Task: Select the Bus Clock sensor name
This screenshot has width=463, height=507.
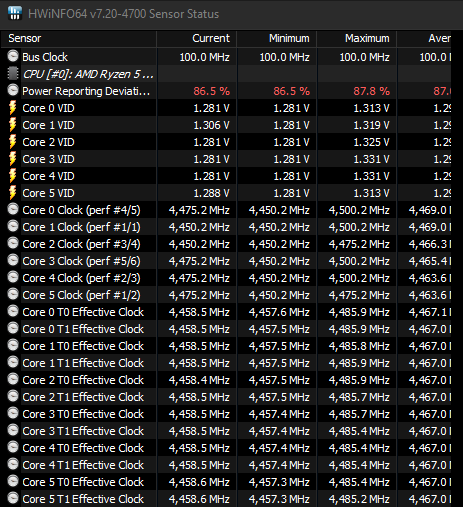Action: [45, 57]
